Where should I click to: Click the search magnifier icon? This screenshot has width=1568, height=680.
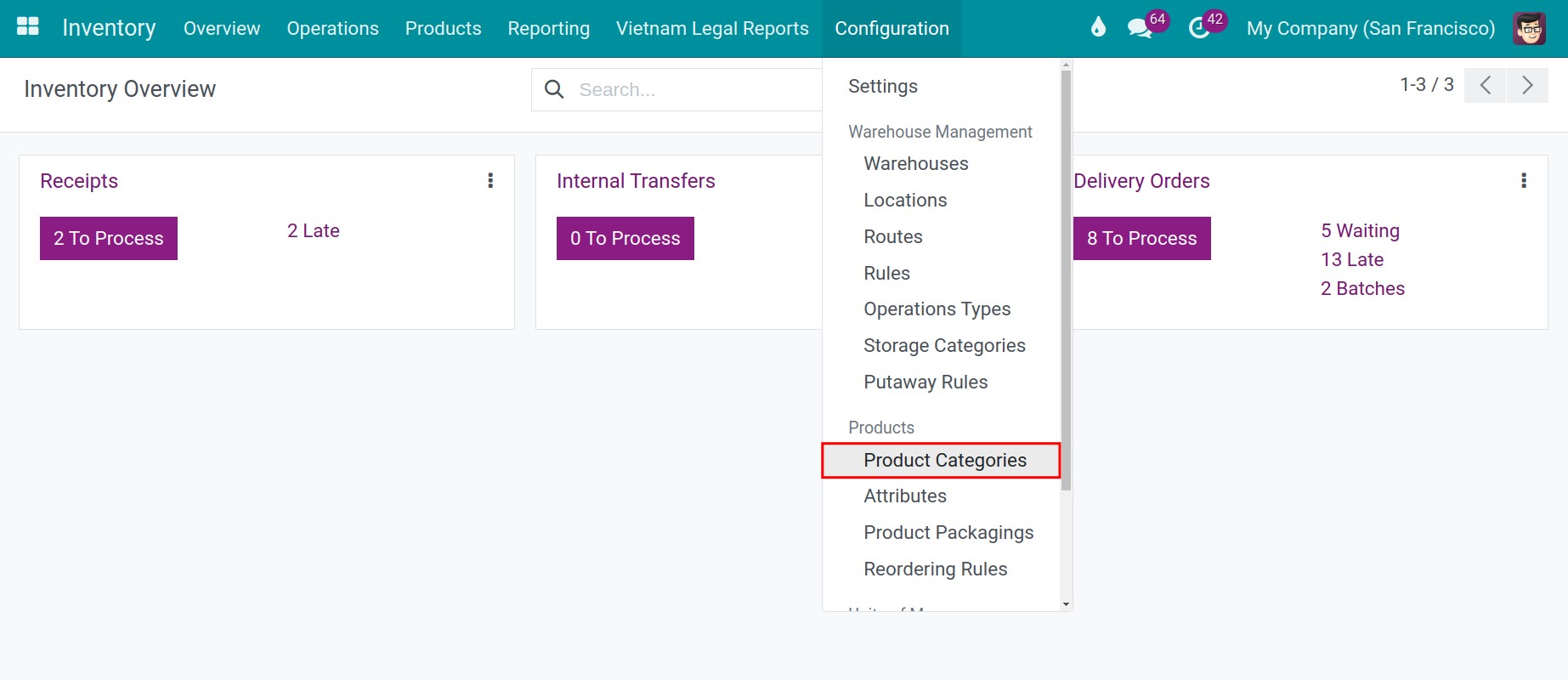[x=554, y=89]
